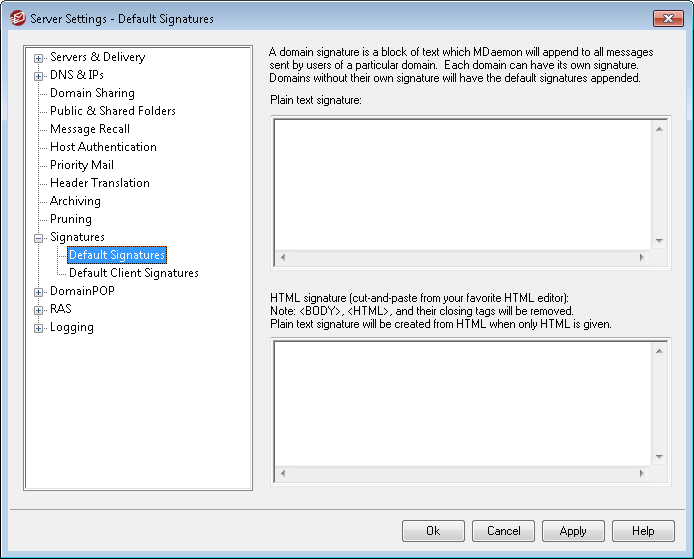Viewport: 694px width, 559px height.
Task: Click inside the plain text signature box
Action: tap(463, 185)
